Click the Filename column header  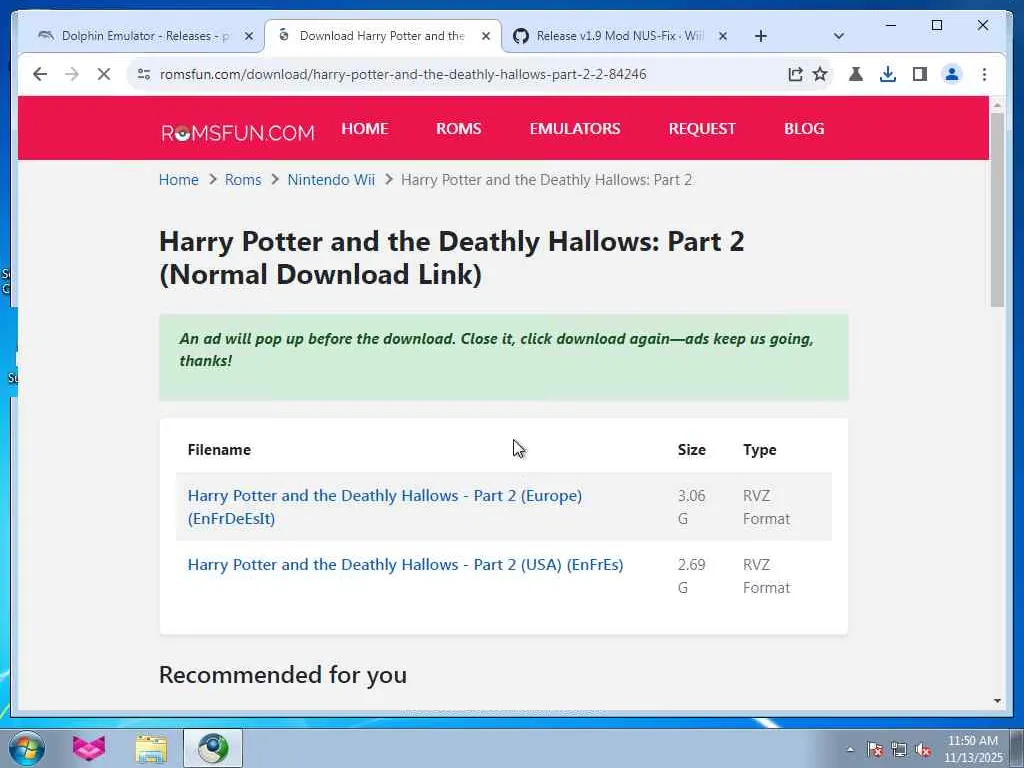click(x=219, y=450)
